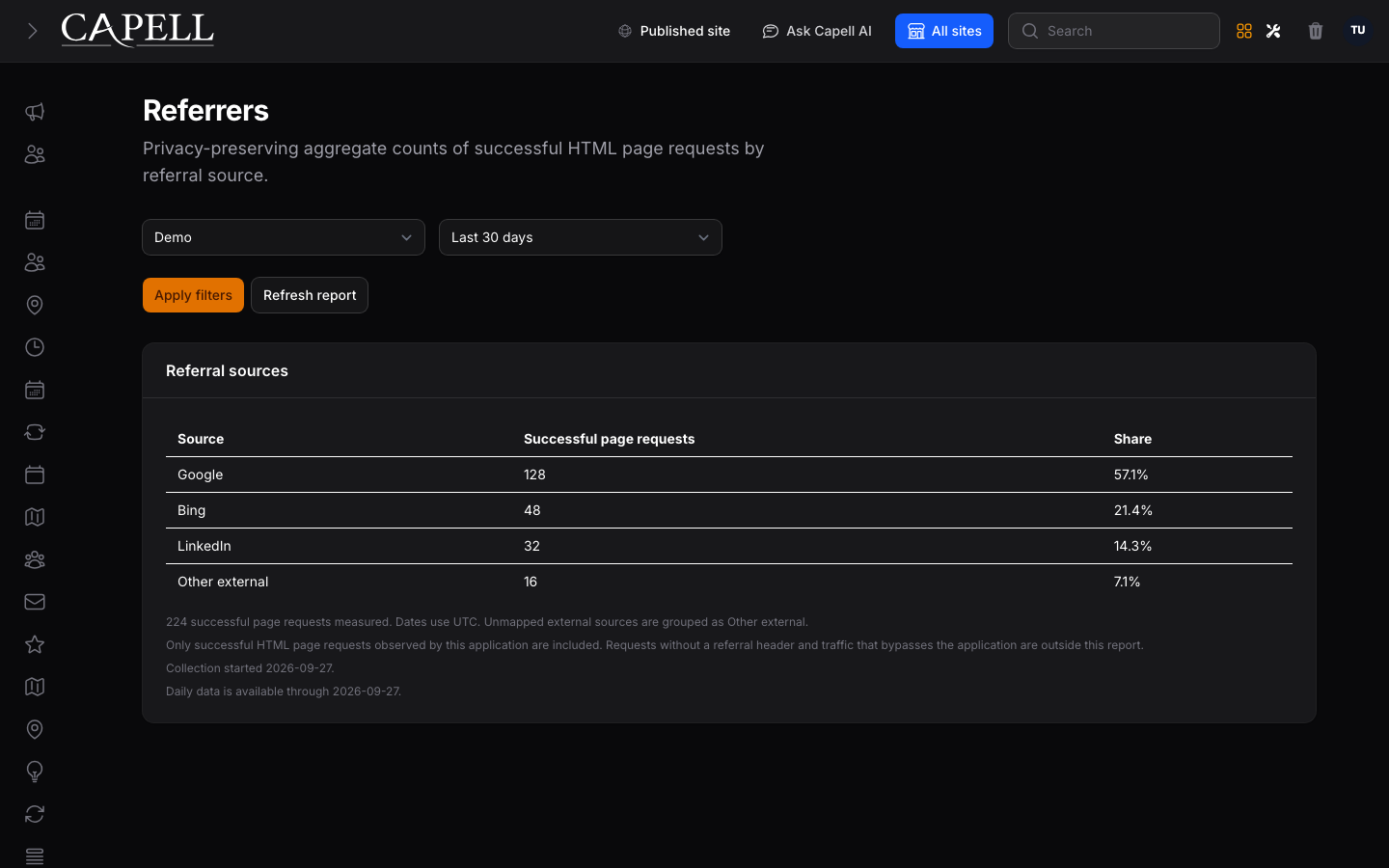Open the star sidebar icon
Image resolution: width=1389 pixels, height=868 pixels.
(35, 644)
